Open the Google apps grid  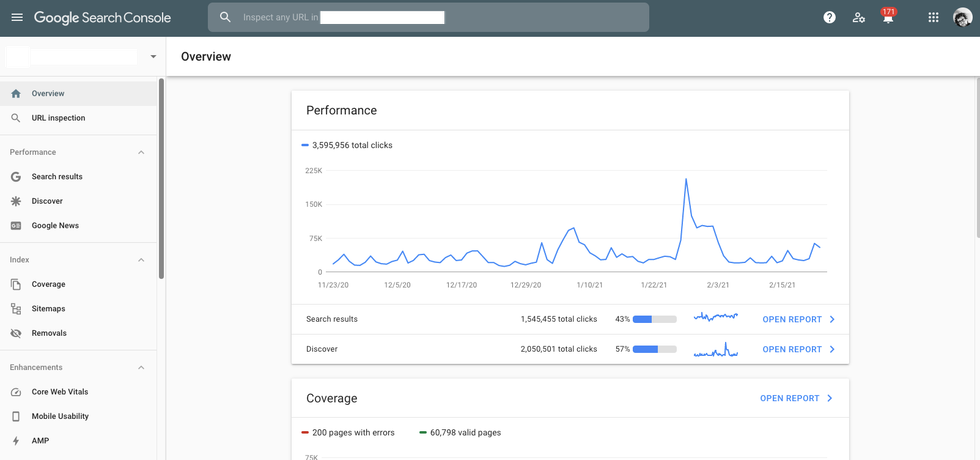pyautogui.click(x=933, y=18)
